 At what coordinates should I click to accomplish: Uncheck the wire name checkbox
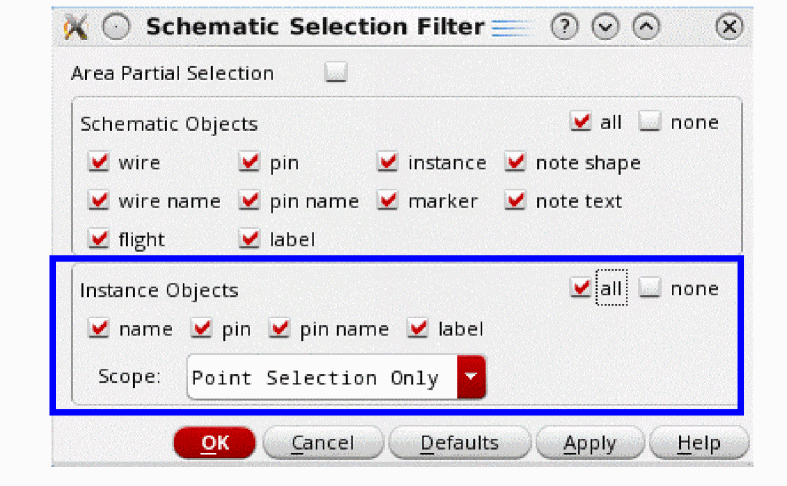click(99, 201)
